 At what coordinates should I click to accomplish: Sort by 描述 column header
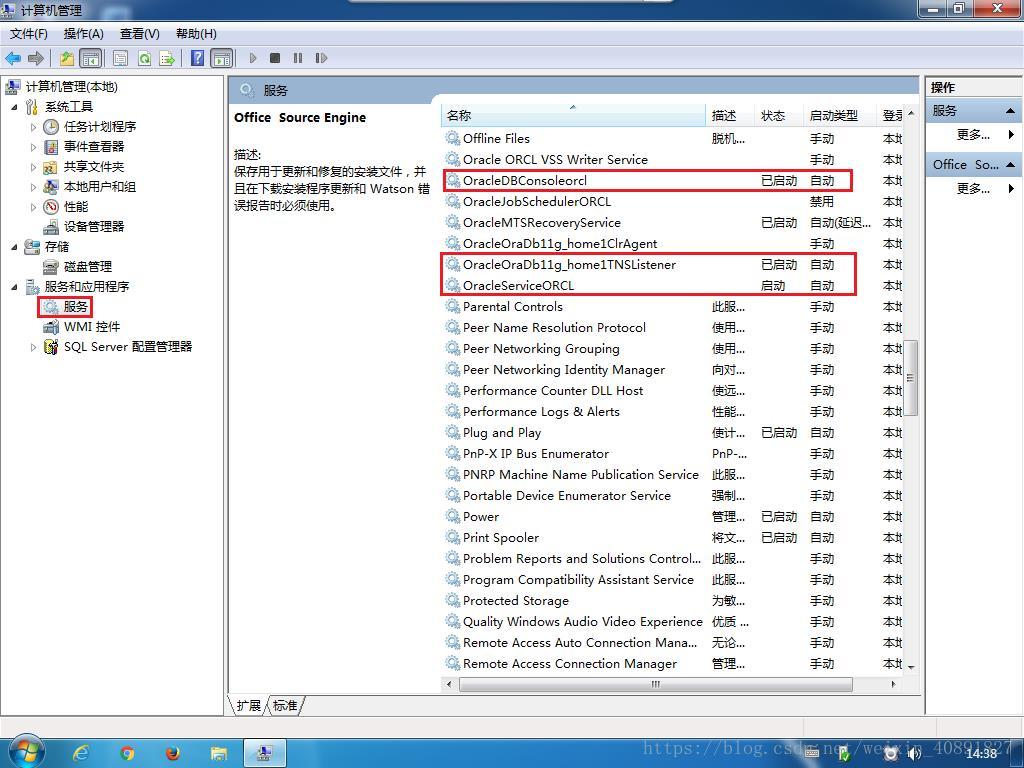tap(731, 116)
